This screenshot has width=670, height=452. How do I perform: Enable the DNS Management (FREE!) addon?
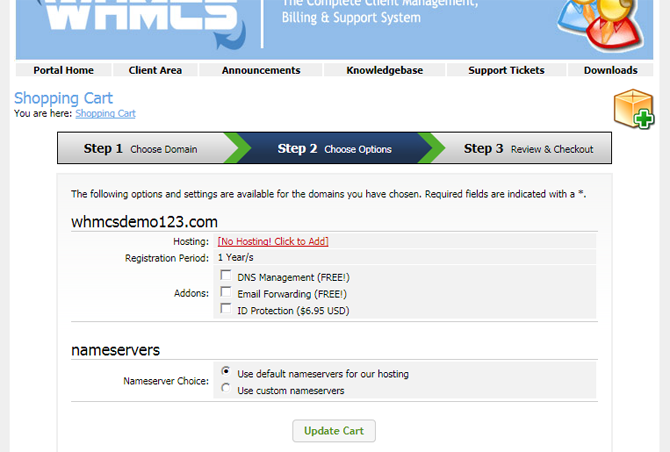click(x=226, y=275)
